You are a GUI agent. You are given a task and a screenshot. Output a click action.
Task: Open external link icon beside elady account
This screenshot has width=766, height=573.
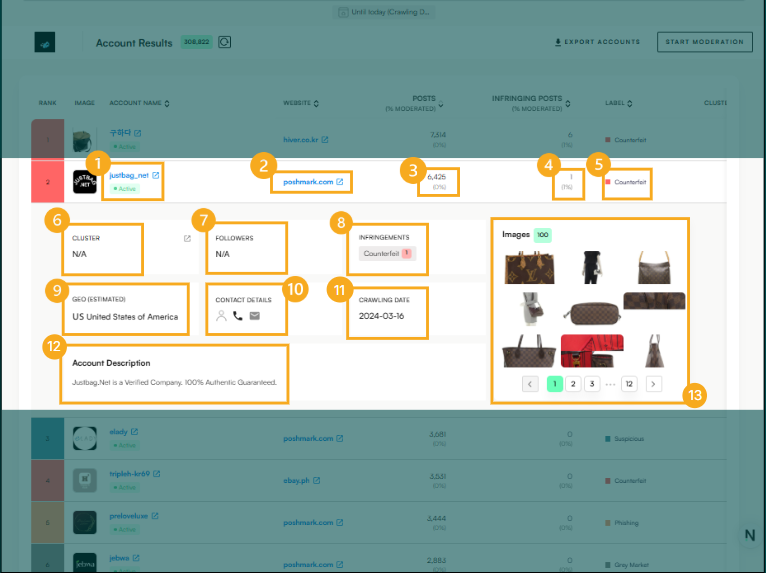tap(134, 432)
